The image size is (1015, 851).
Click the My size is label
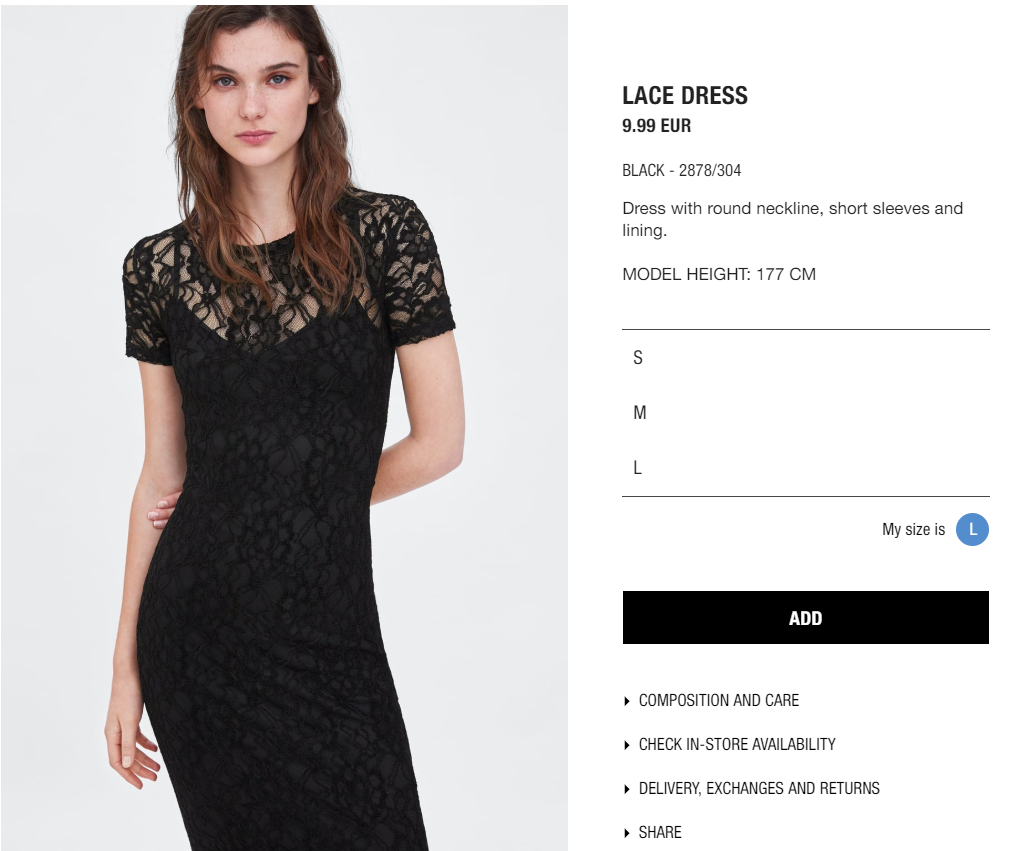[913, 529]
